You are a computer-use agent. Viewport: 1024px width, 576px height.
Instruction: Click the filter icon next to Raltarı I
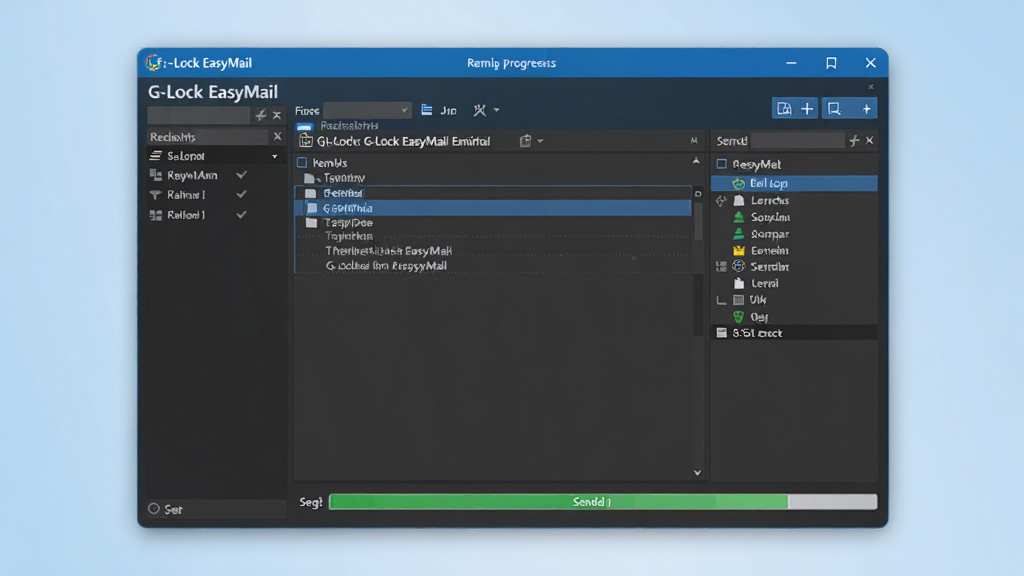155,195
